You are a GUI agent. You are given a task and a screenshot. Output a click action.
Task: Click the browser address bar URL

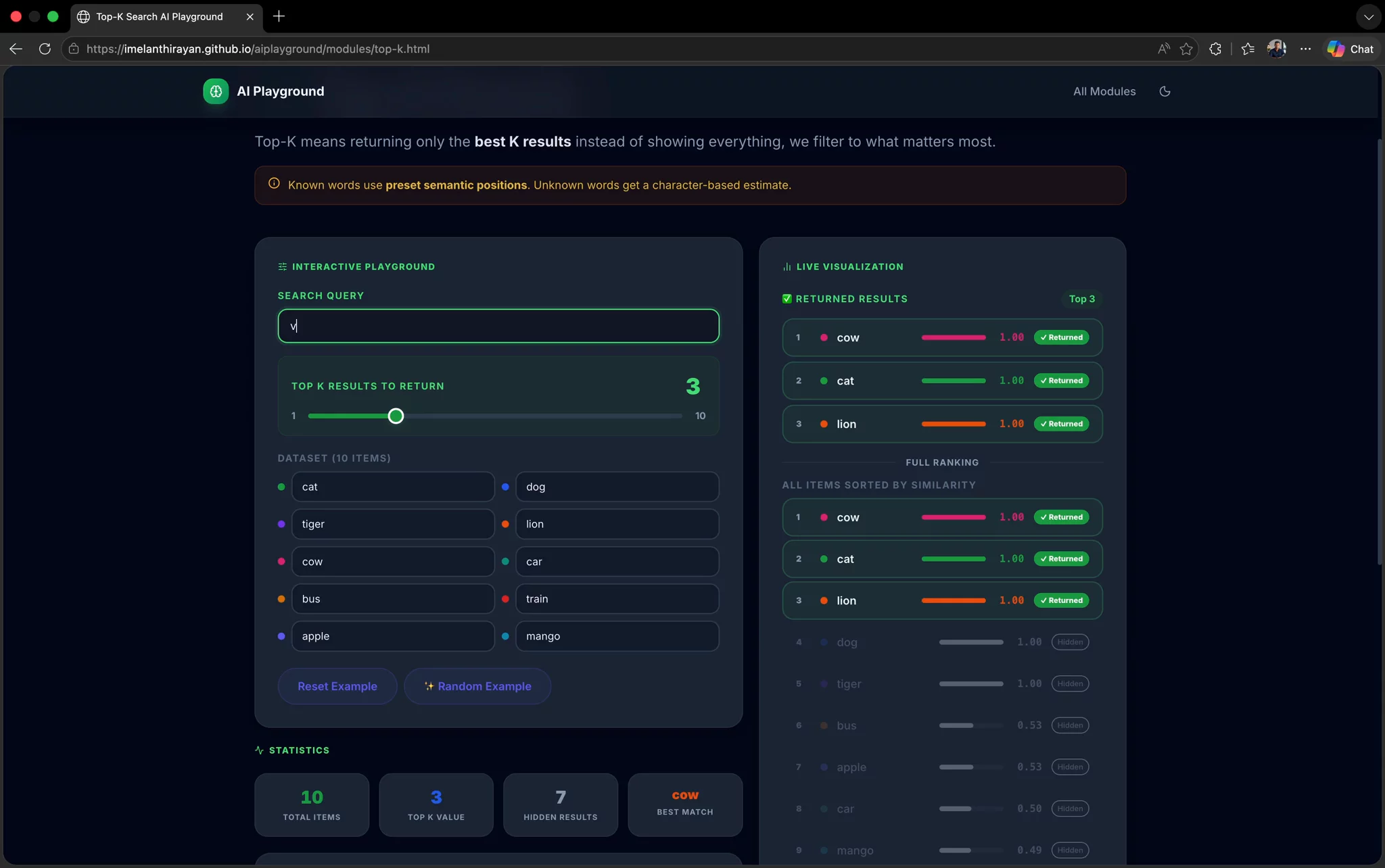pos(258,49)
